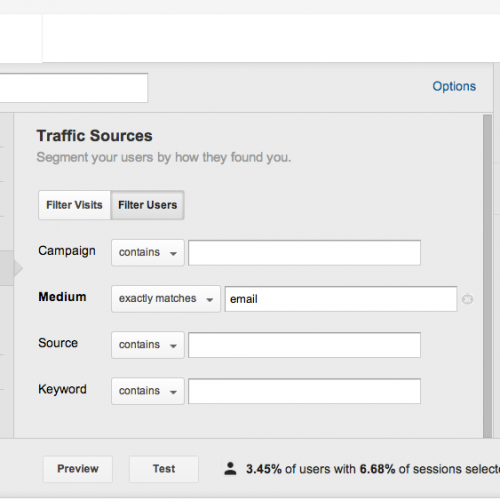Click the vertical scrollbar of the panel
The height and width of the screenshot is (500, 500).
[x=487, y=276]
